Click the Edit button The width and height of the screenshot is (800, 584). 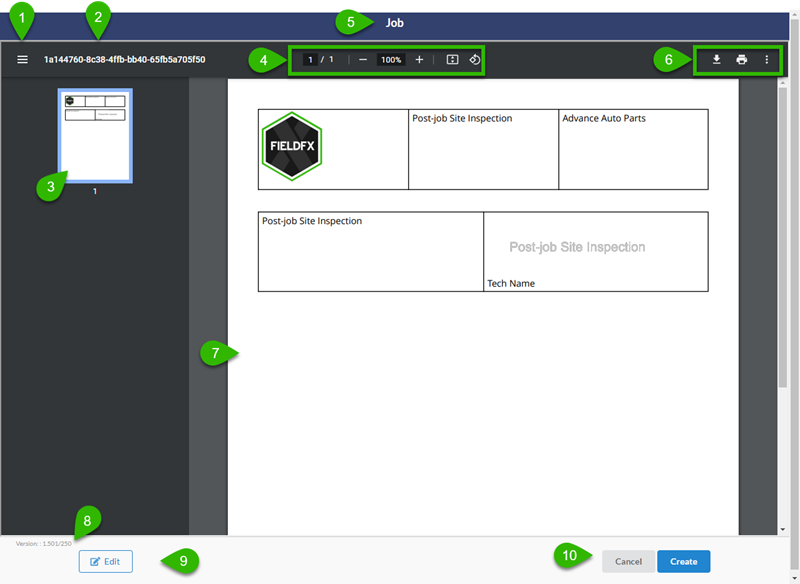105,561
